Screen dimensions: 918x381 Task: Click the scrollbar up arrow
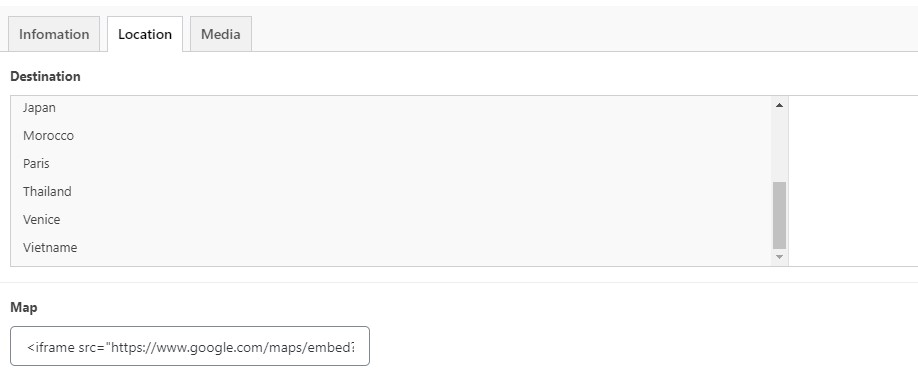coord(779,105)
